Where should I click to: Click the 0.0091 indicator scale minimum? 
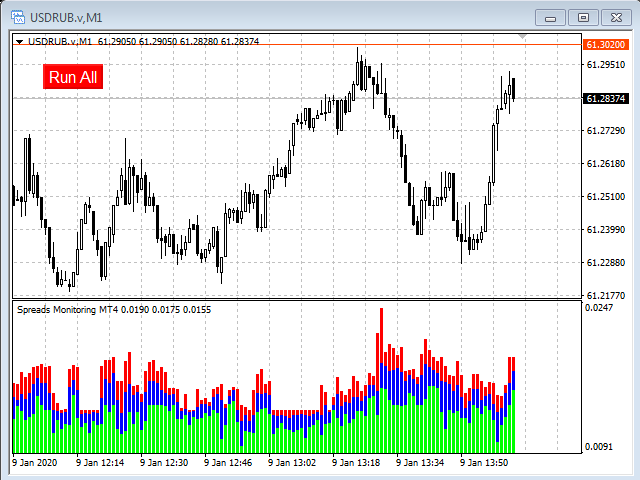pyautogui.click(x=599, y=447)
